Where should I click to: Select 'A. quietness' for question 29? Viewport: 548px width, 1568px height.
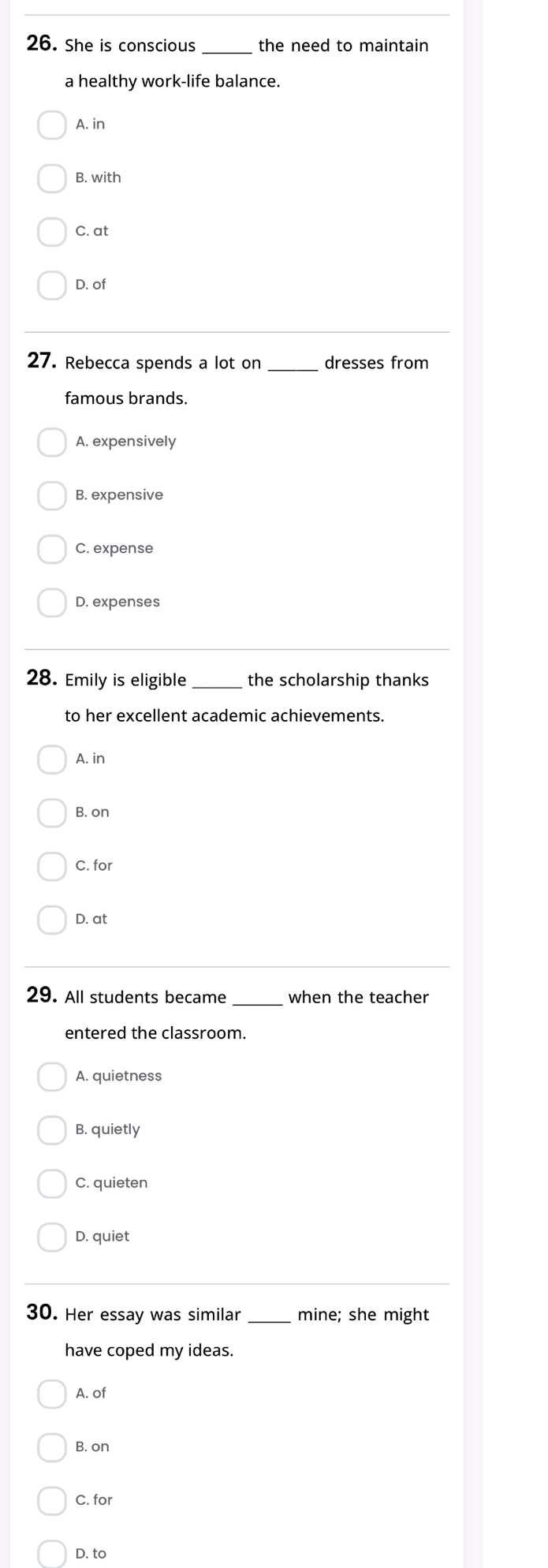(x=52, y=1077)
